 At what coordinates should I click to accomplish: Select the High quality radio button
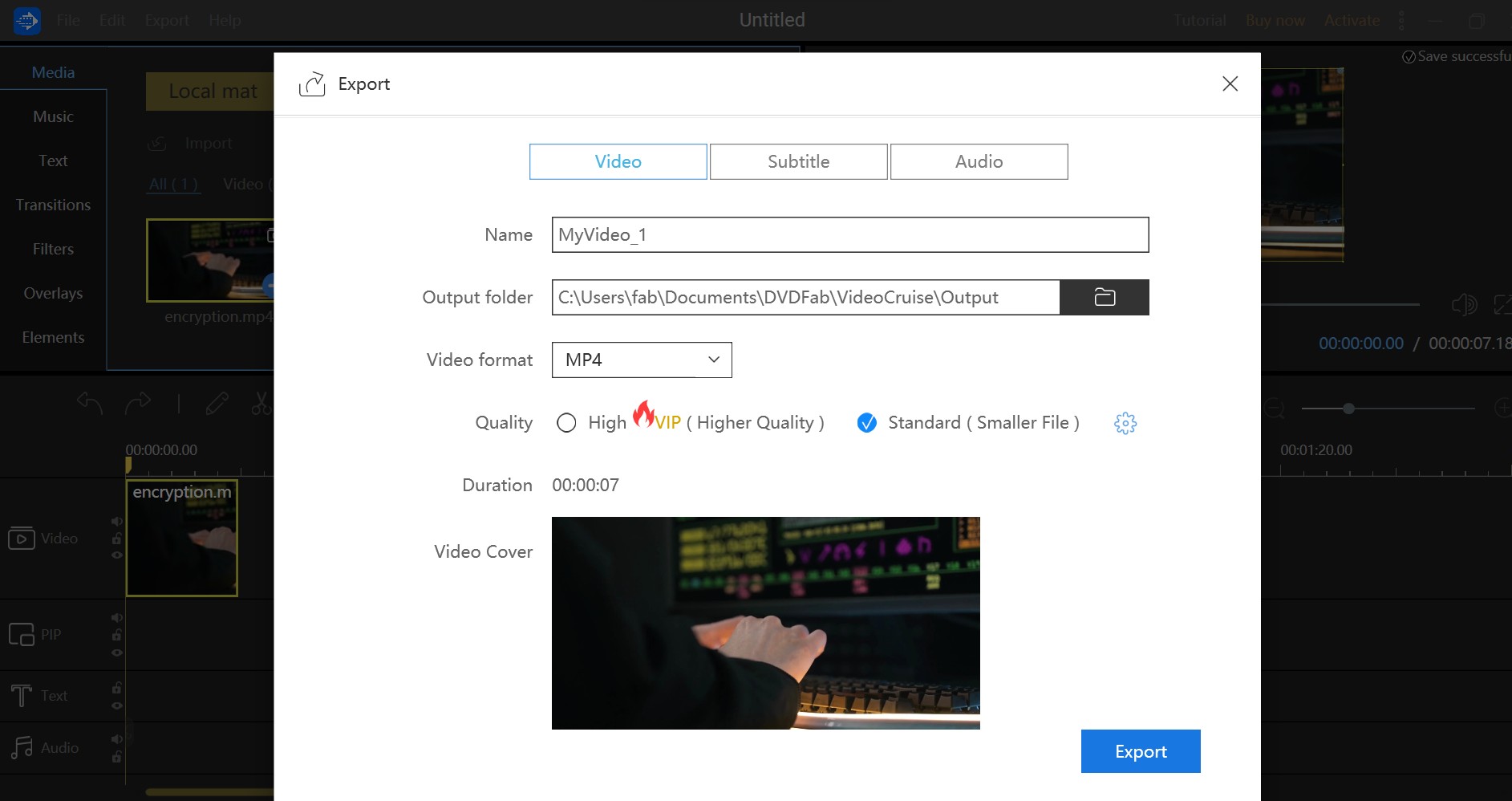pos(566,423)
